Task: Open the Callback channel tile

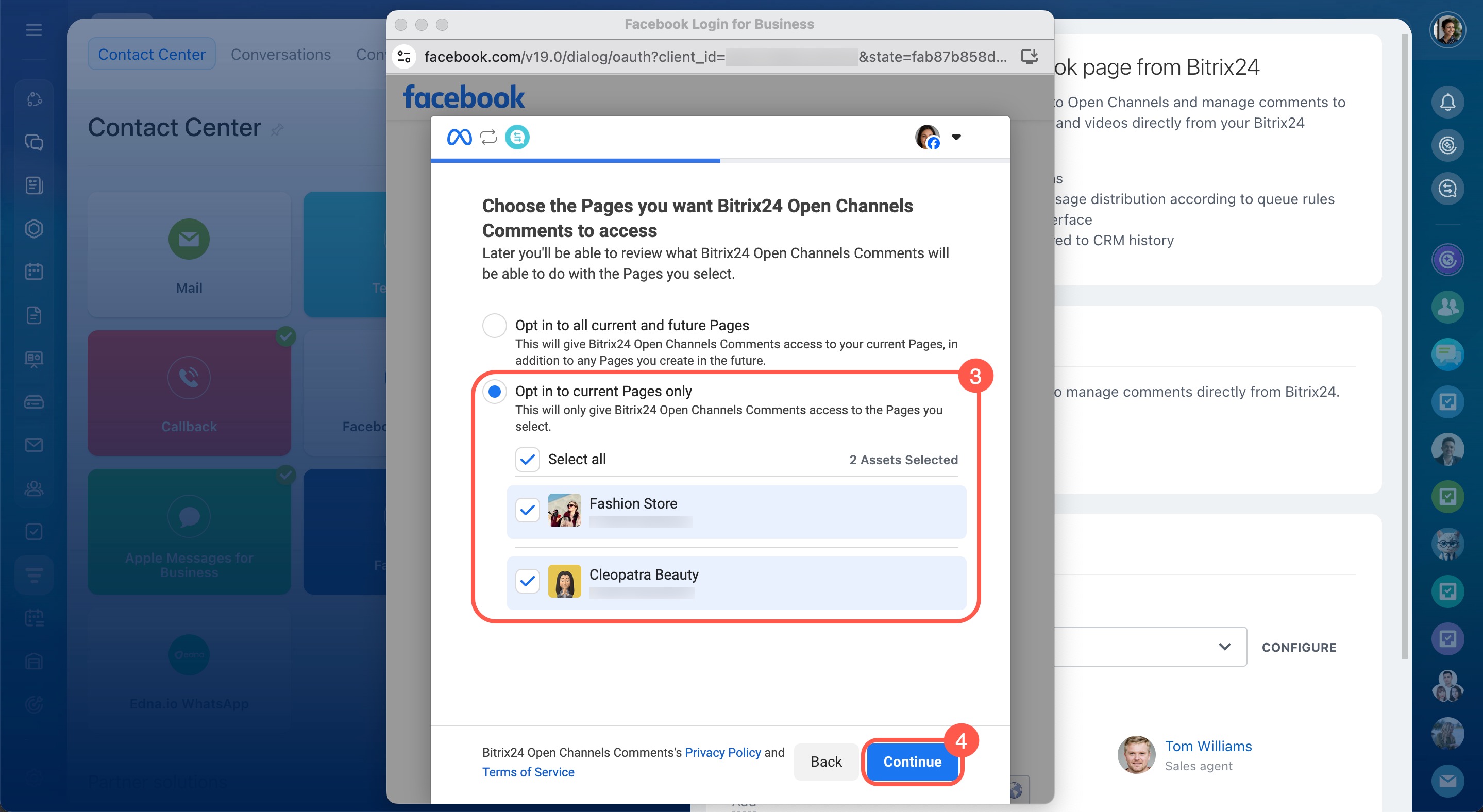Action: pos(189,393)
